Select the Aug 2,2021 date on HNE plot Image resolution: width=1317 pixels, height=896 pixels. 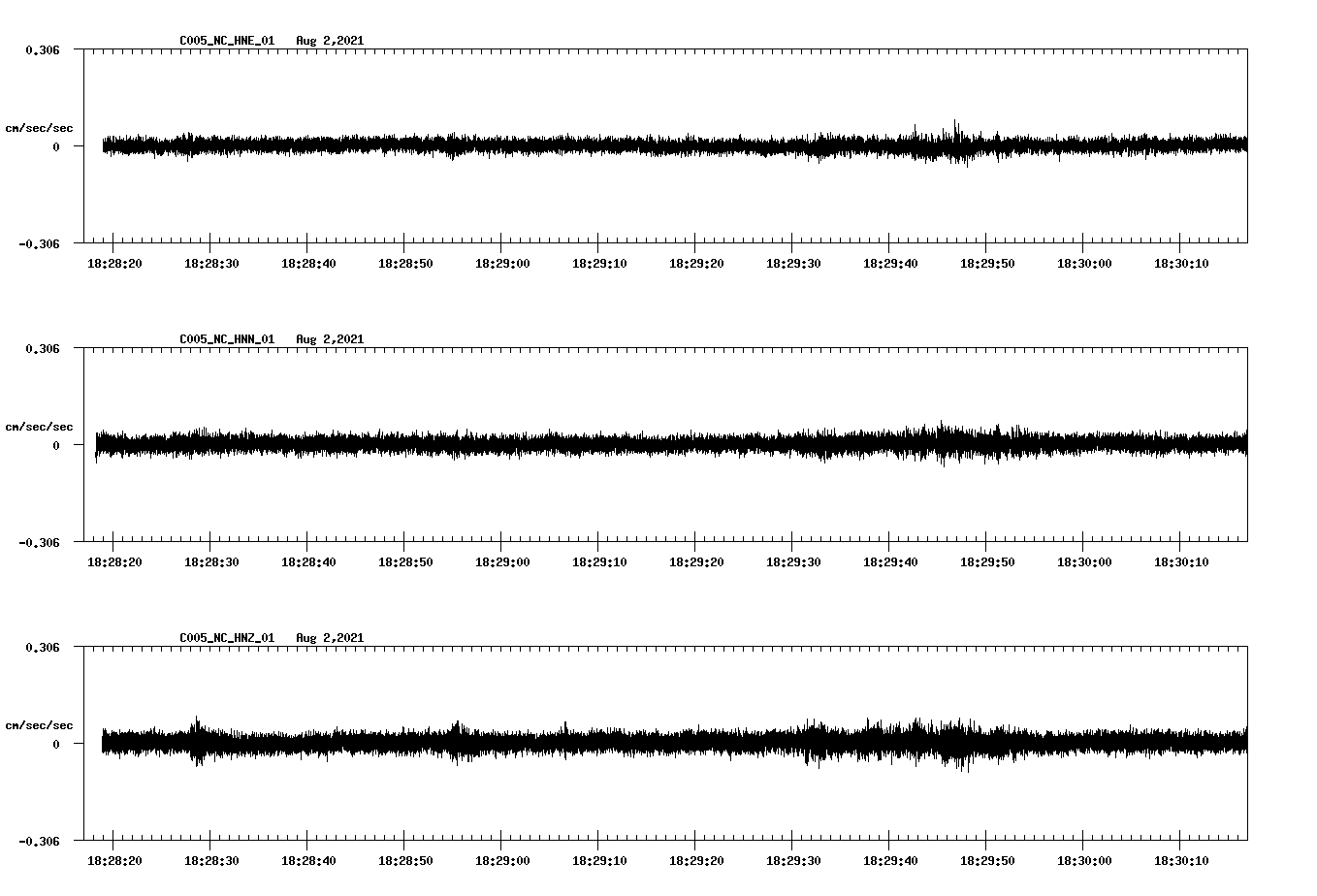(x=330, y=41)
